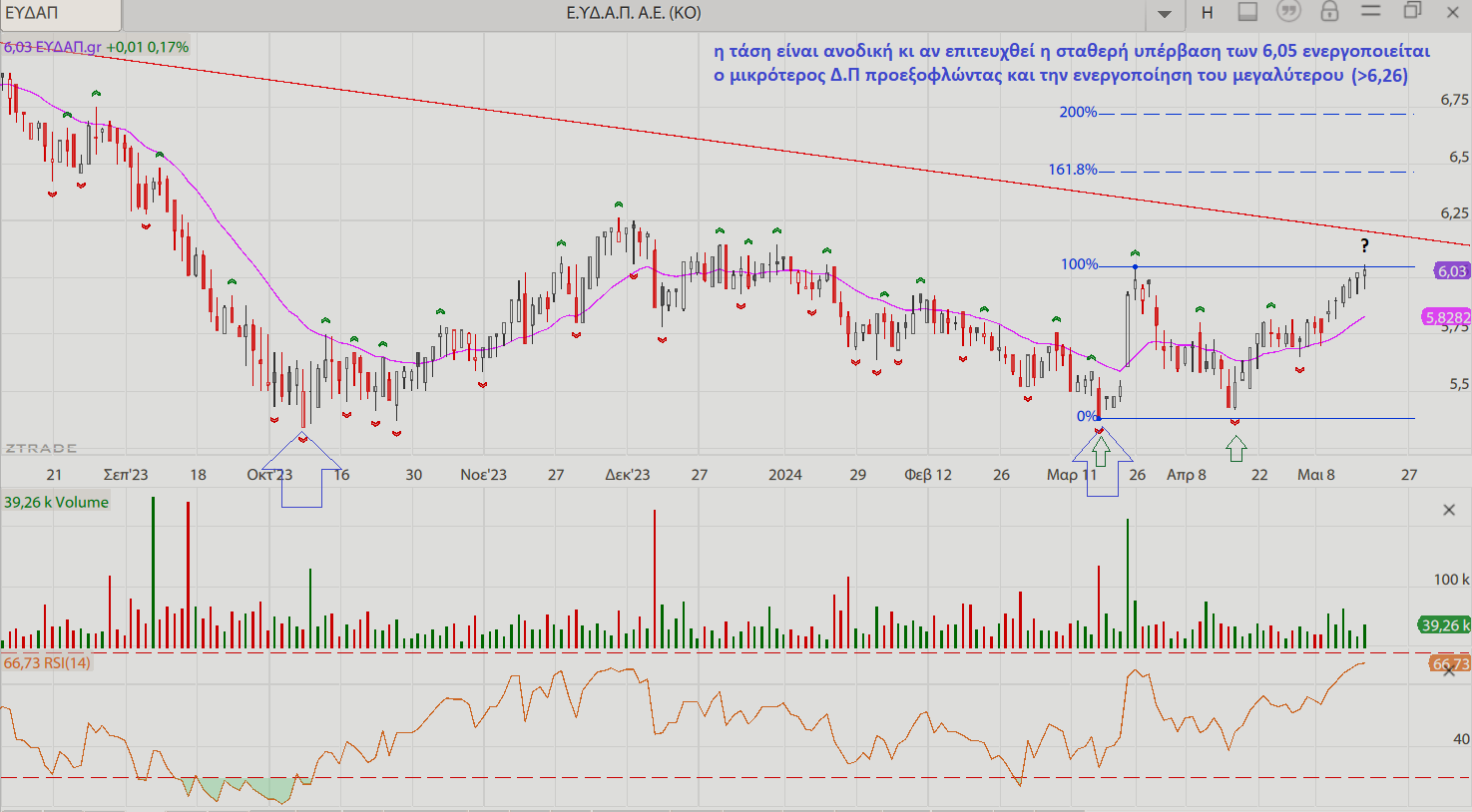This screenshot has width=1472, height=812.
Task: Click the Νοε'23 date axis label
Action: click(483, 475)
